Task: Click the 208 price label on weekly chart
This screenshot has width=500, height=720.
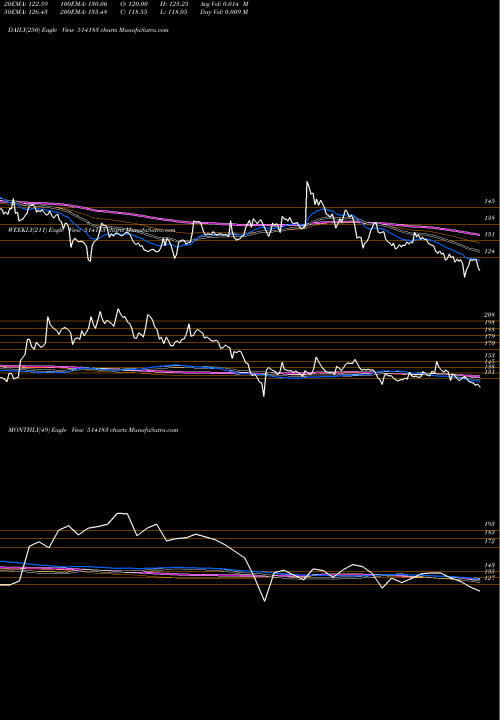Action: [489, 315]
